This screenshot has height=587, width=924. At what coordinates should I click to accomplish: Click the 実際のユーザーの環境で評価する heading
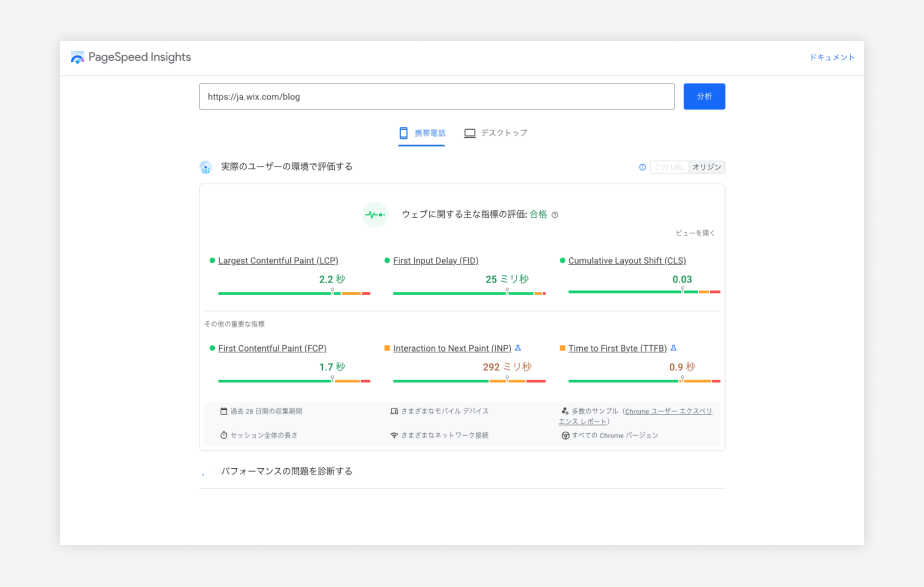[286, 167]
